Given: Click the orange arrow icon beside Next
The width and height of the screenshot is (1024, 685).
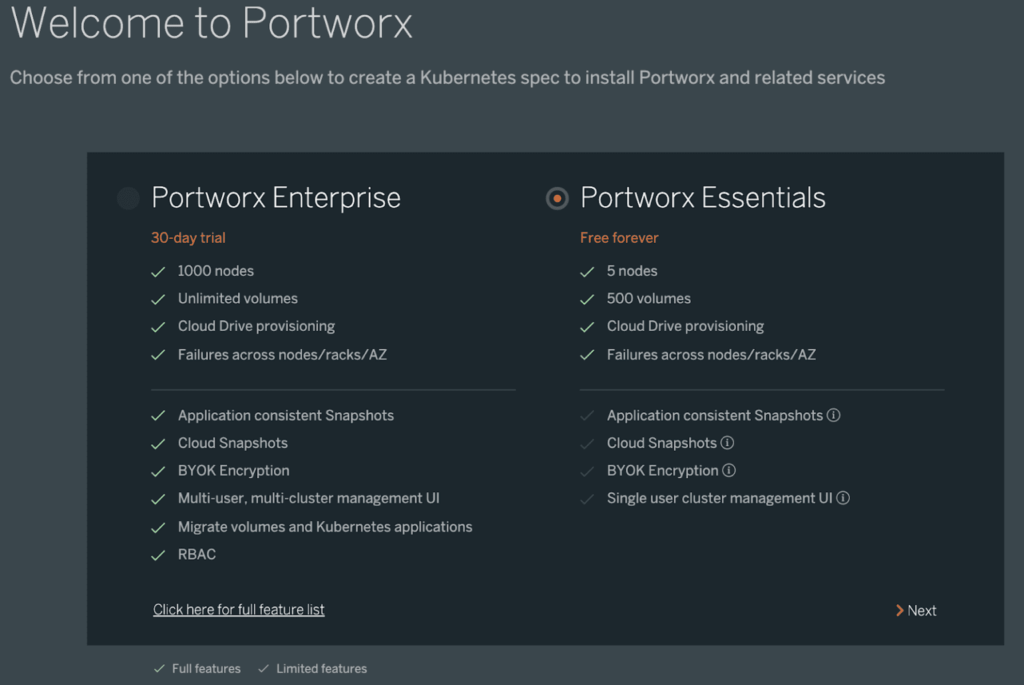Looking at the screenshot, I should [901, 610].
